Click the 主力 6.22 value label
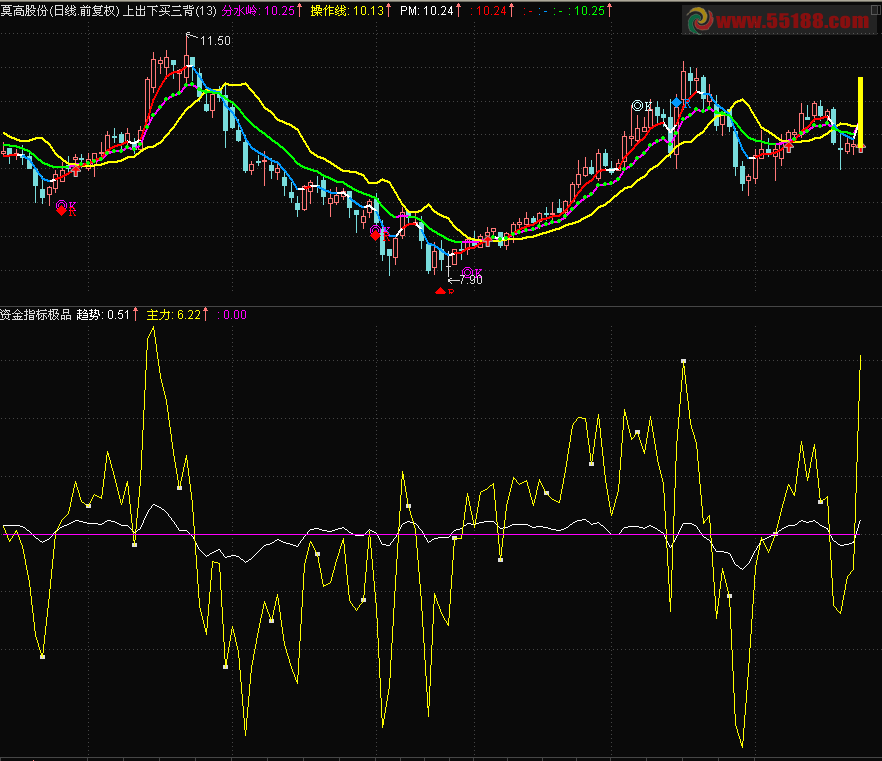The width and height of the screenshot is (882, 761). point(175,314)
